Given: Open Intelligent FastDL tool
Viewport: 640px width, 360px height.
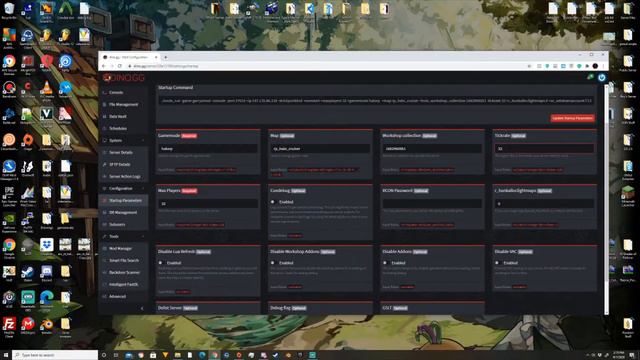Looking at the screenshot, I should [x=123, y=284].
